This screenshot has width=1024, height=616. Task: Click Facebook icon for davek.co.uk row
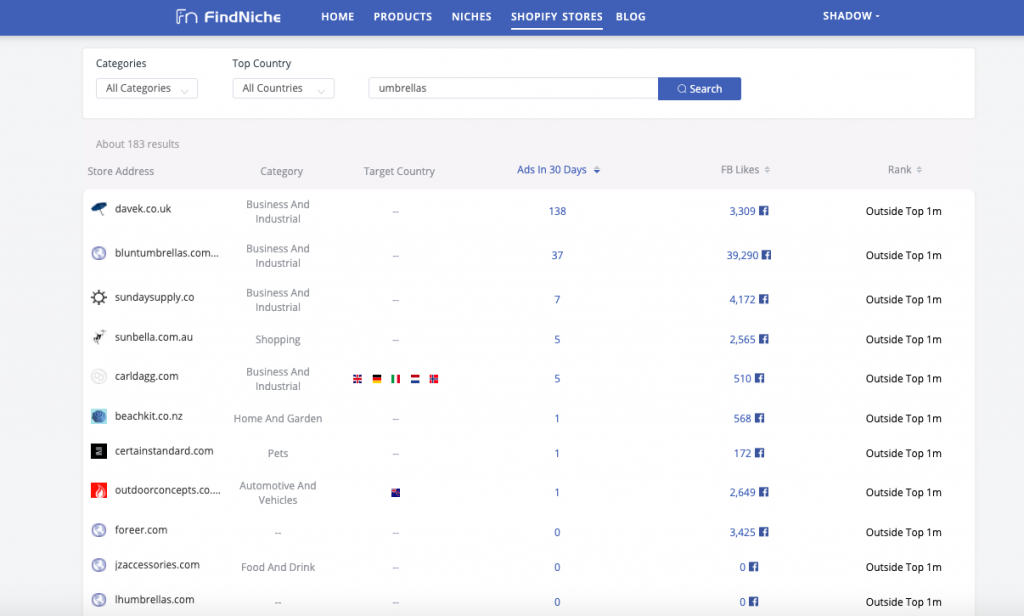[763, 210]
